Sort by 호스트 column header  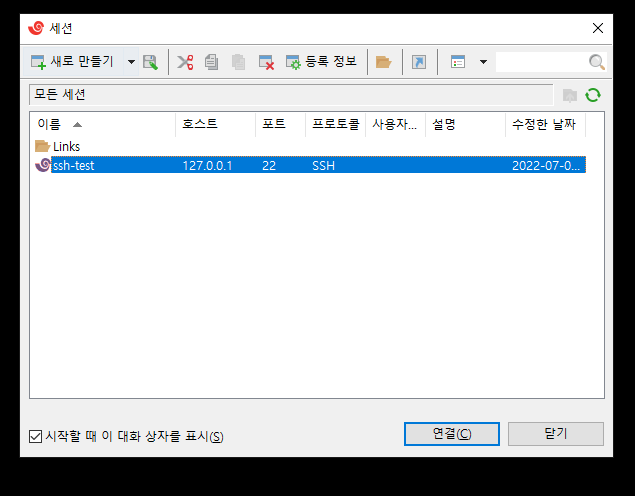click(x=215, y=124)
